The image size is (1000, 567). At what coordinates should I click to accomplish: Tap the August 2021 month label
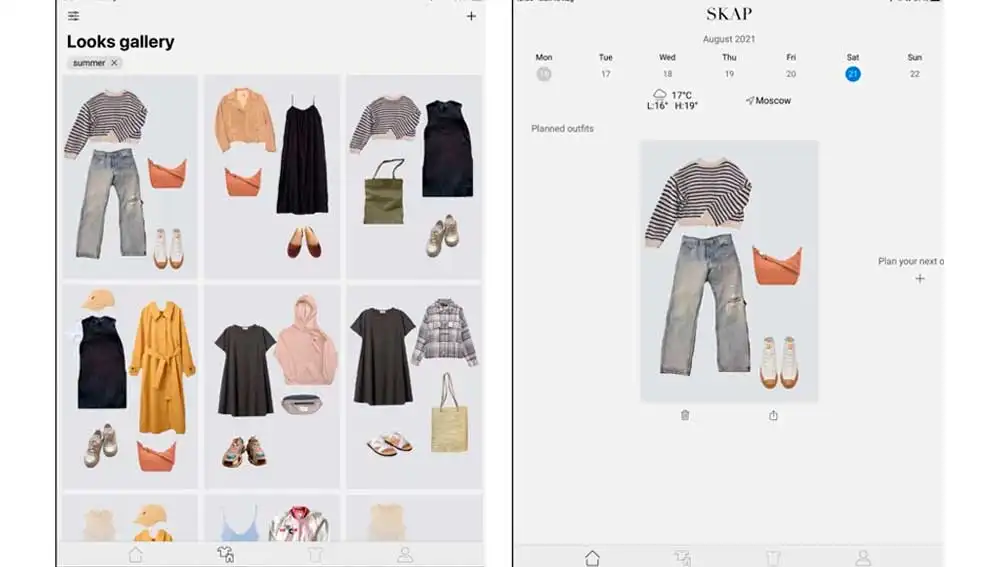click(x=729, y=39)
